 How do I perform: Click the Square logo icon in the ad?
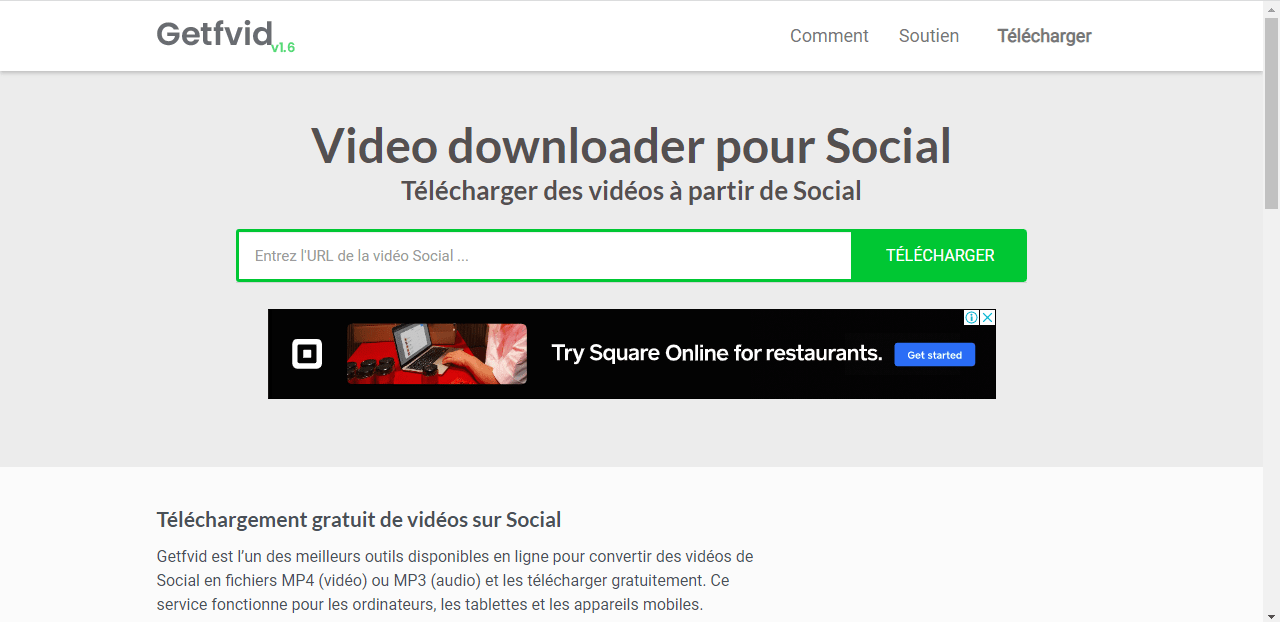tap(307, 354)
